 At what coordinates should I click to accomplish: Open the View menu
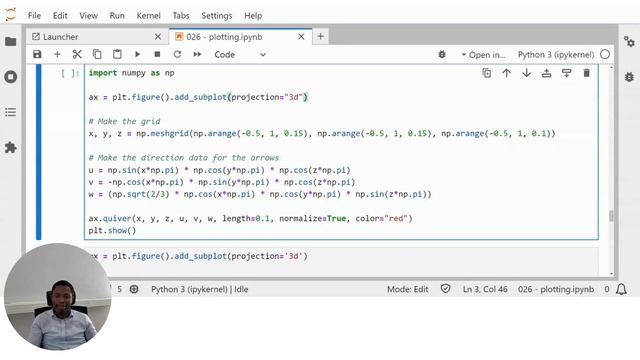pos(88,16)
